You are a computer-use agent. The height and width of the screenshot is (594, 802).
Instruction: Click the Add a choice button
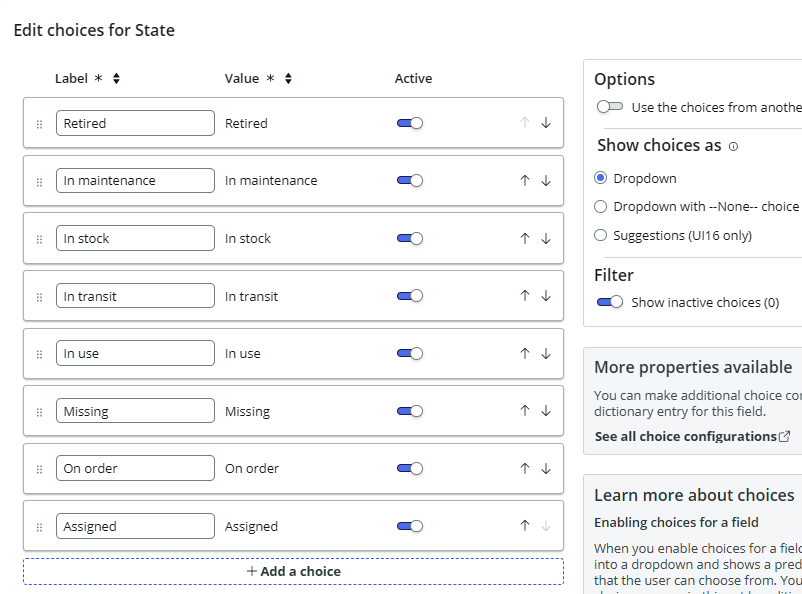pyautogui.click(x=293, y=571)
